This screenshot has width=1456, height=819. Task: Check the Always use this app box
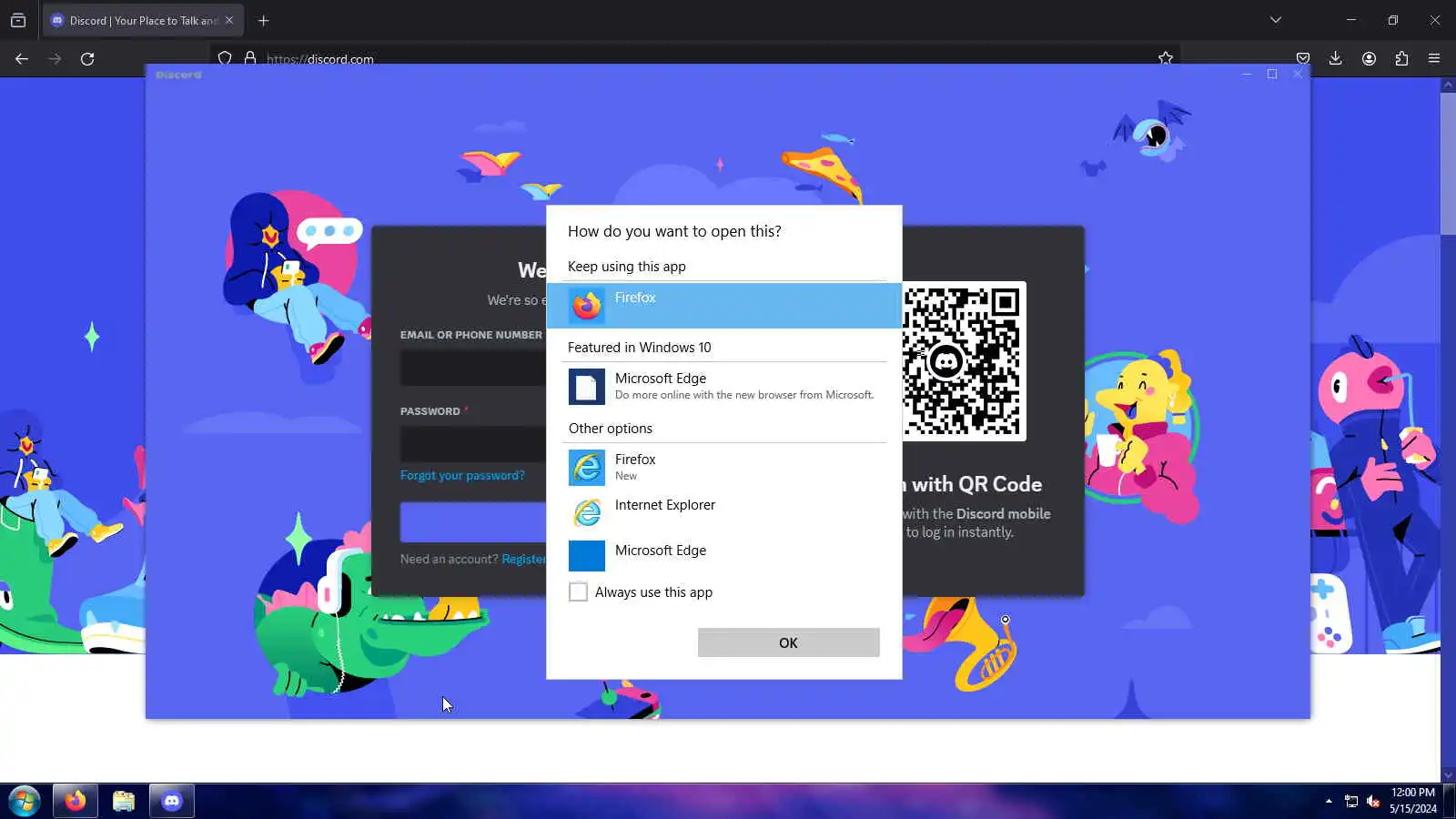pyautogui.click(x=578, y=592)
